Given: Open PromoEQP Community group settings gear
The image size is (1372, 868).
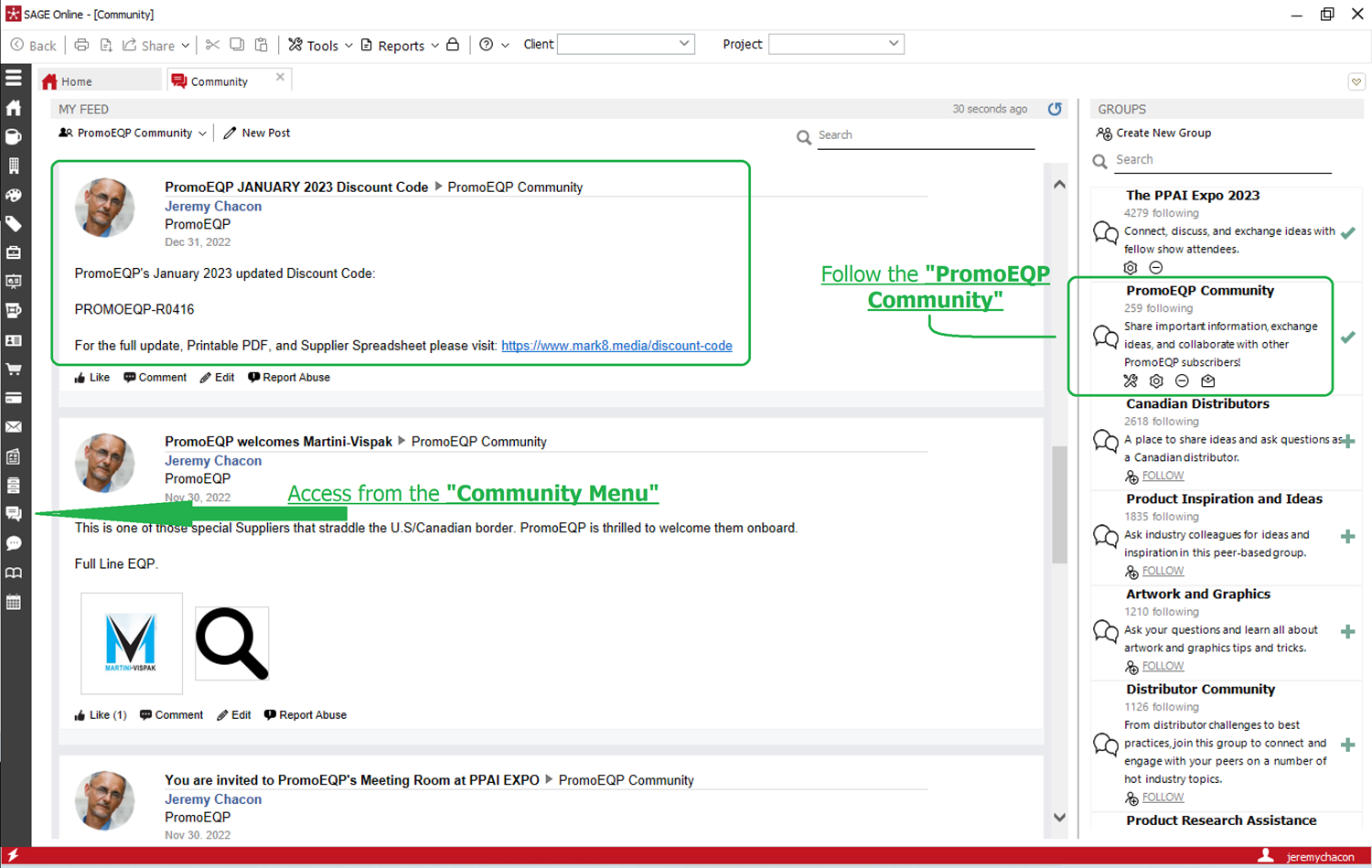Looking at the screenshot, I should point(1156,381).
